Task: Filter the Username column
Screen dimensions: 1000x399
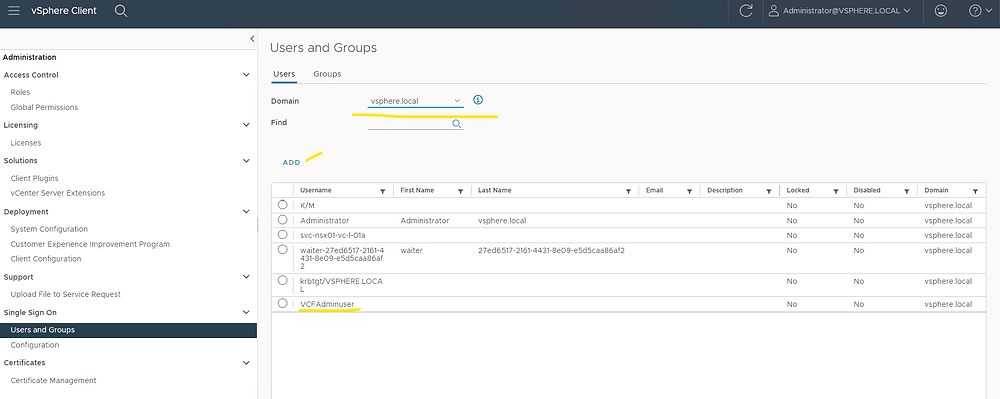Action: [383, 191]
